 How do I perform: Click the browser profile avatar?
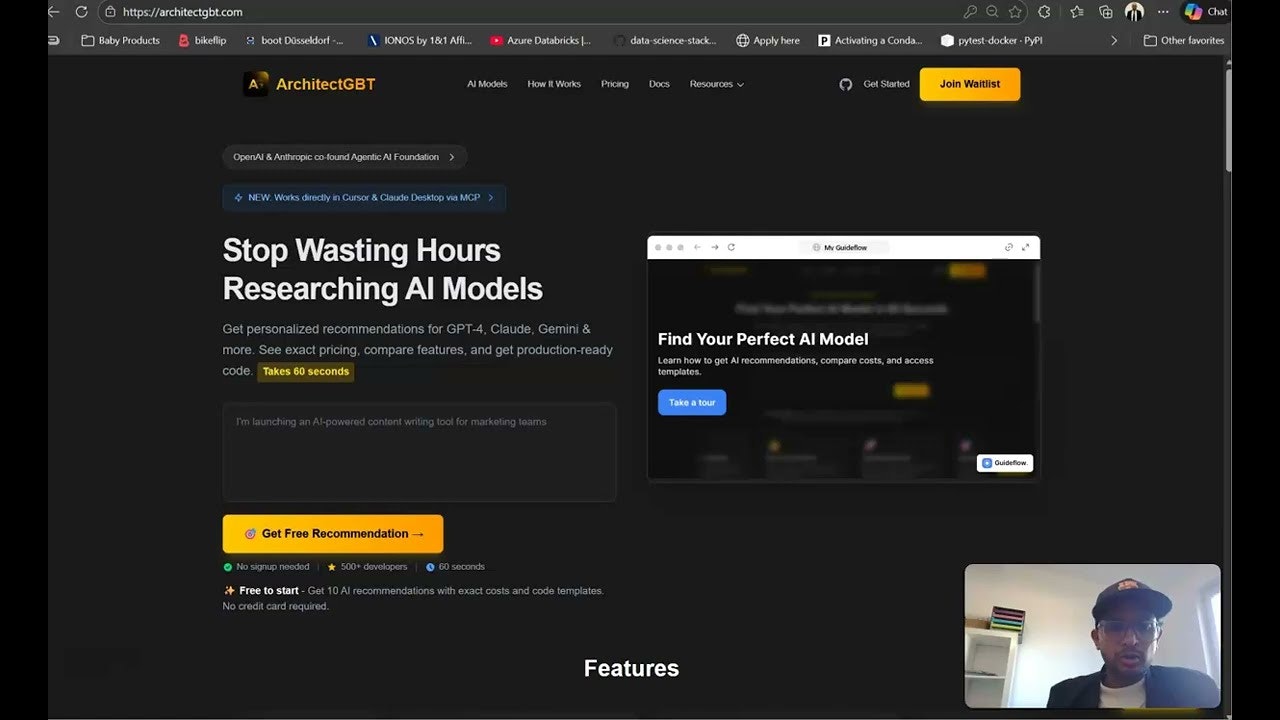click(x=1134, y=12)
